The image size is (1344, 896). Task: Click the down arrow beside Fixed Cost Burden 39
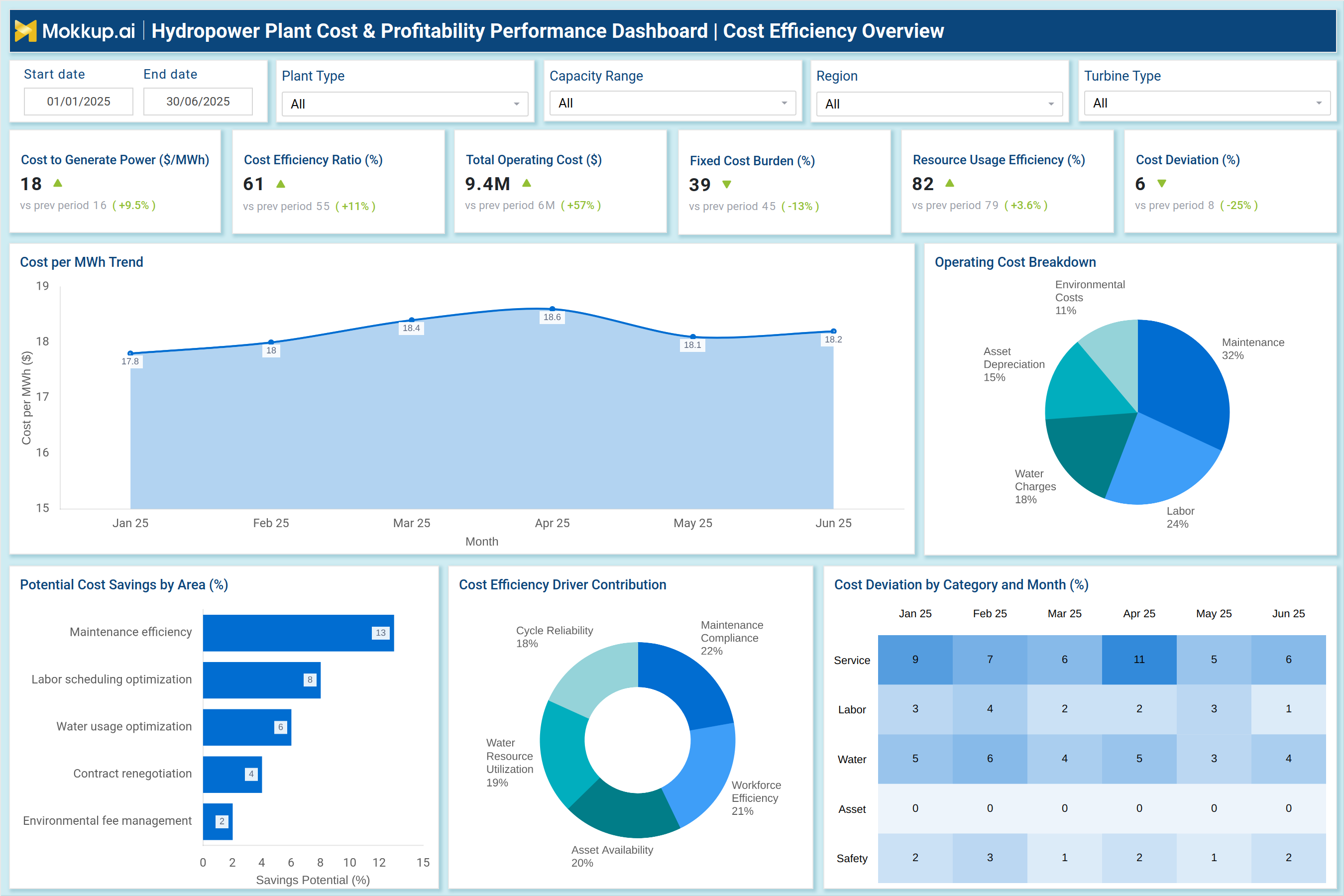click(x=727, y=185)
